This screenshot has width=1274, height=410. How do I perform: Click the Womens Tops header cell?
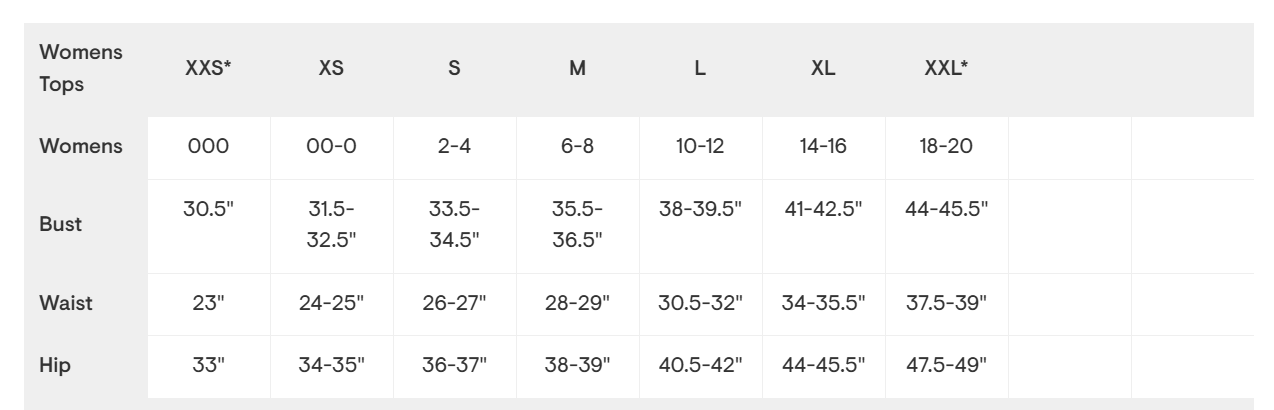[81, 70]
